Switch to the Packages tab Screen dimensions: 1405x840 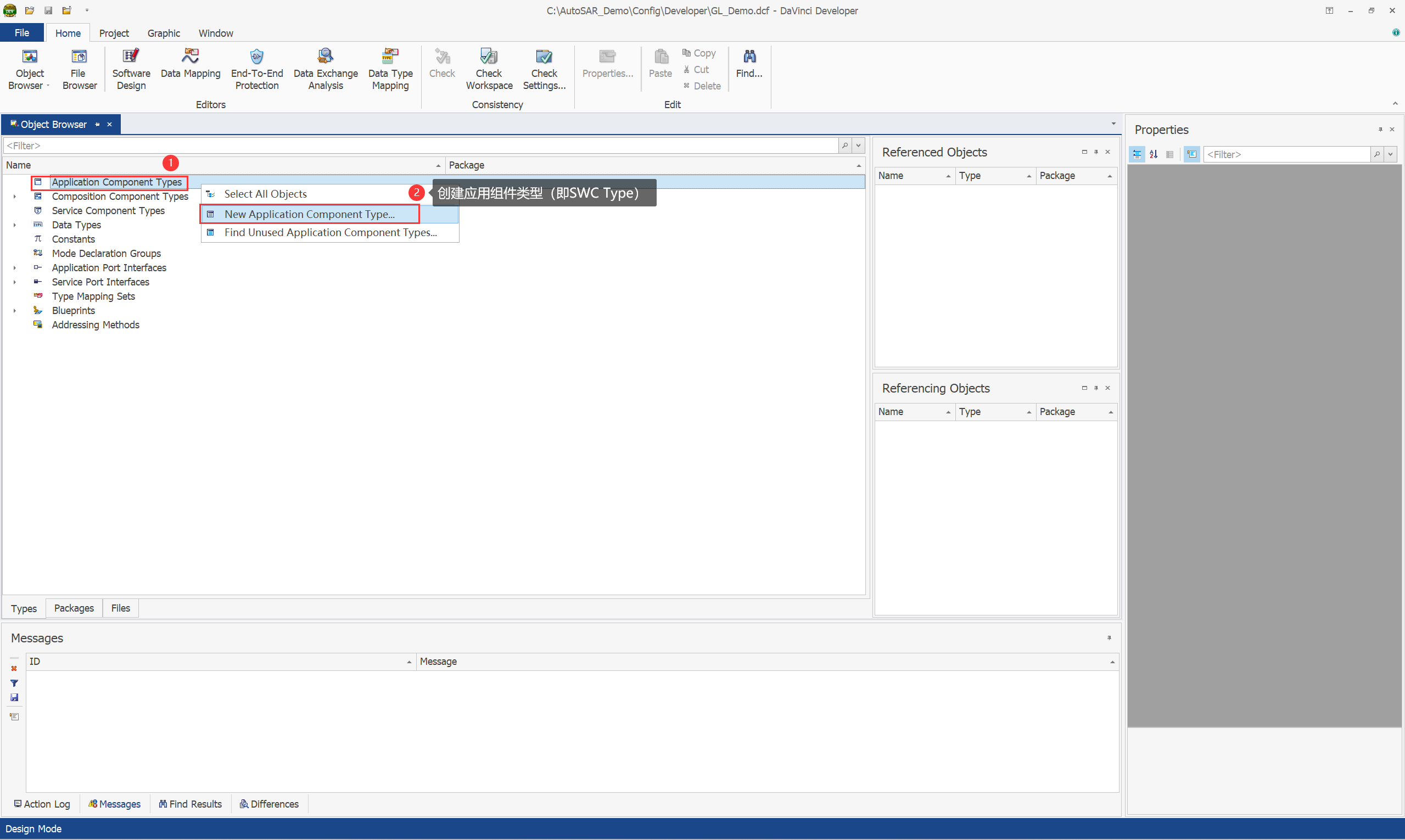[74, 608]
